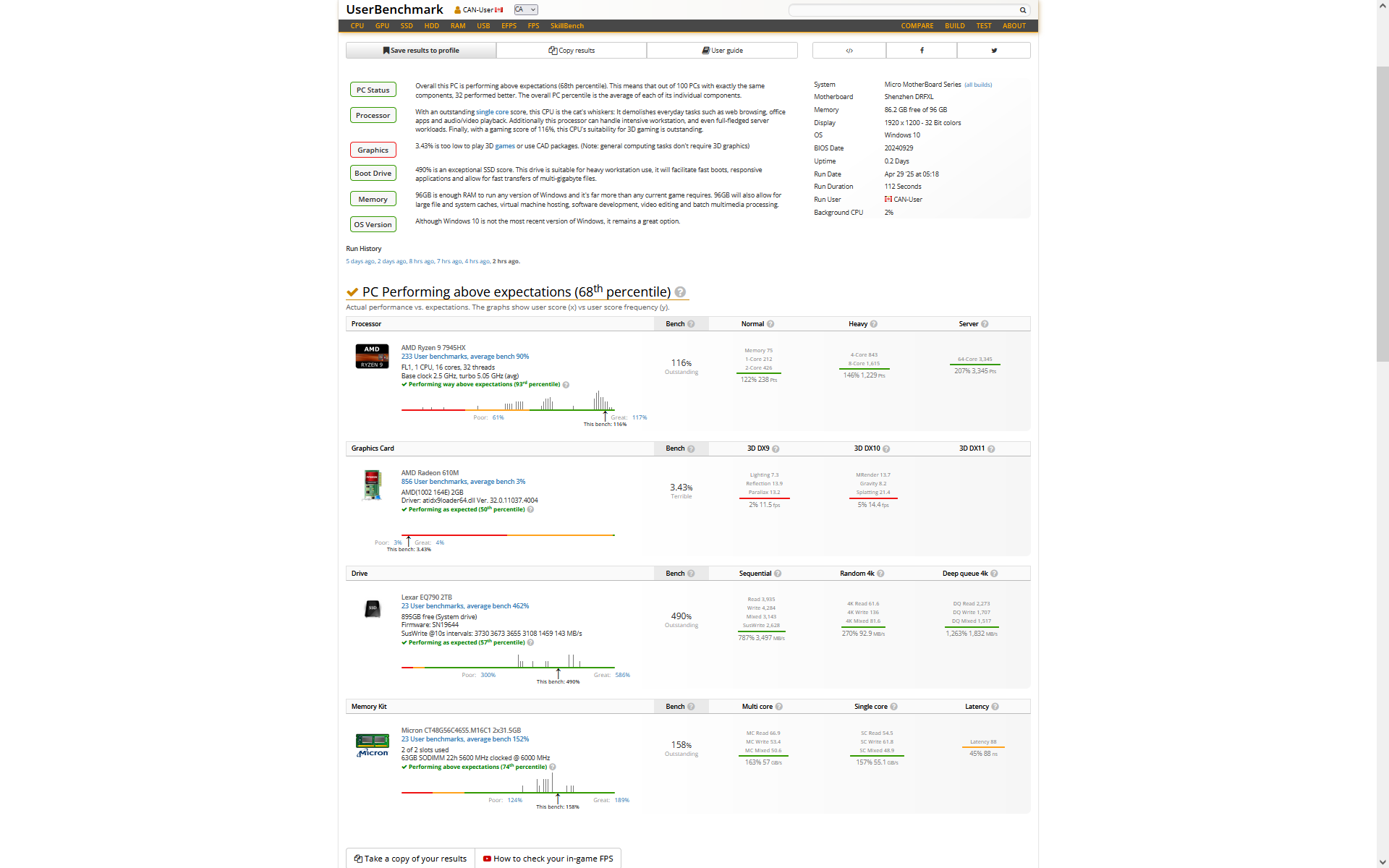The width and height of the screenshot is (1389, 868).
Task: Open the 'all builds' link
Action: tap(978, 85)
